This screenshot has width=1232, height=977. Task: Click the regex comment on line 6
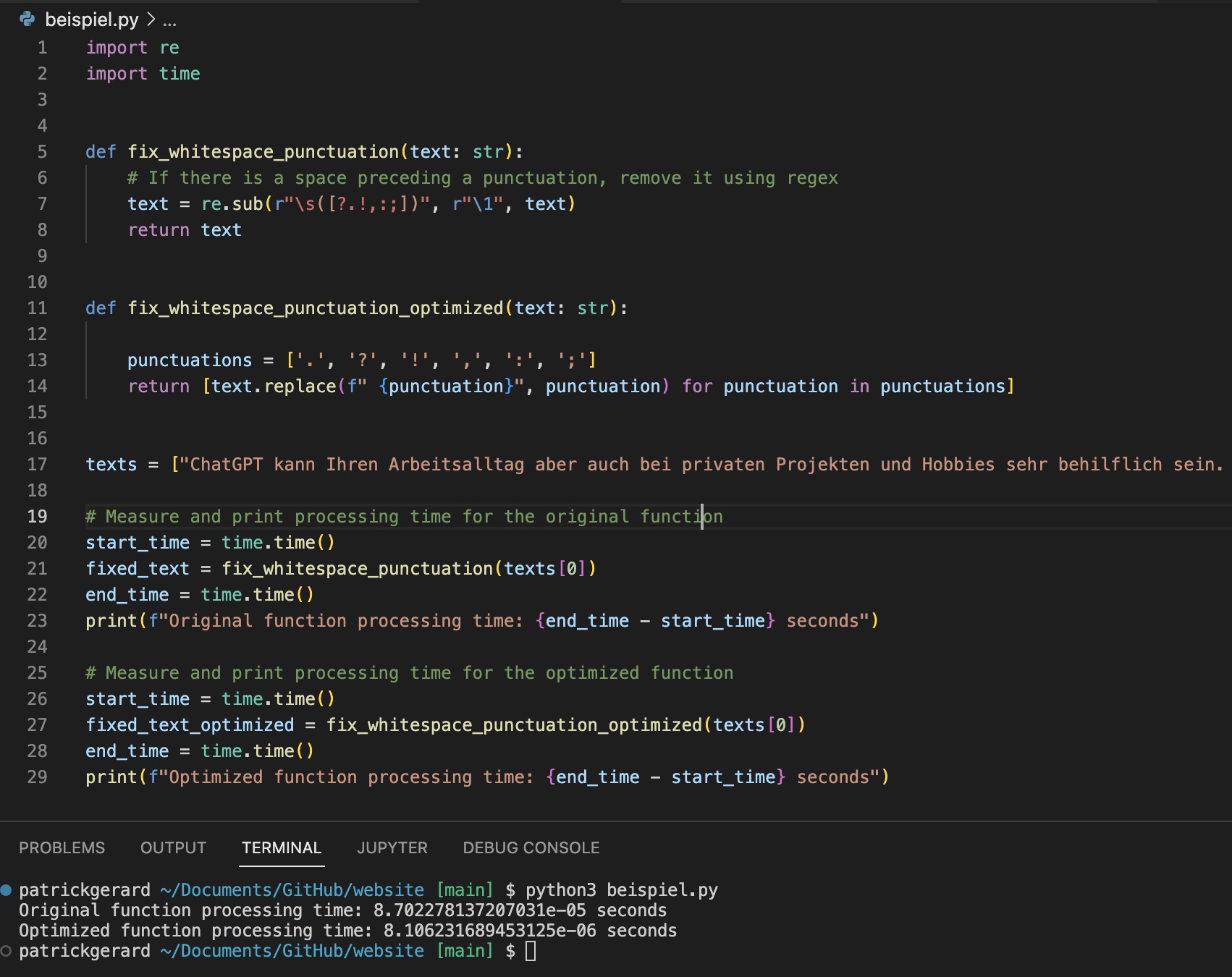coord(483,178)
